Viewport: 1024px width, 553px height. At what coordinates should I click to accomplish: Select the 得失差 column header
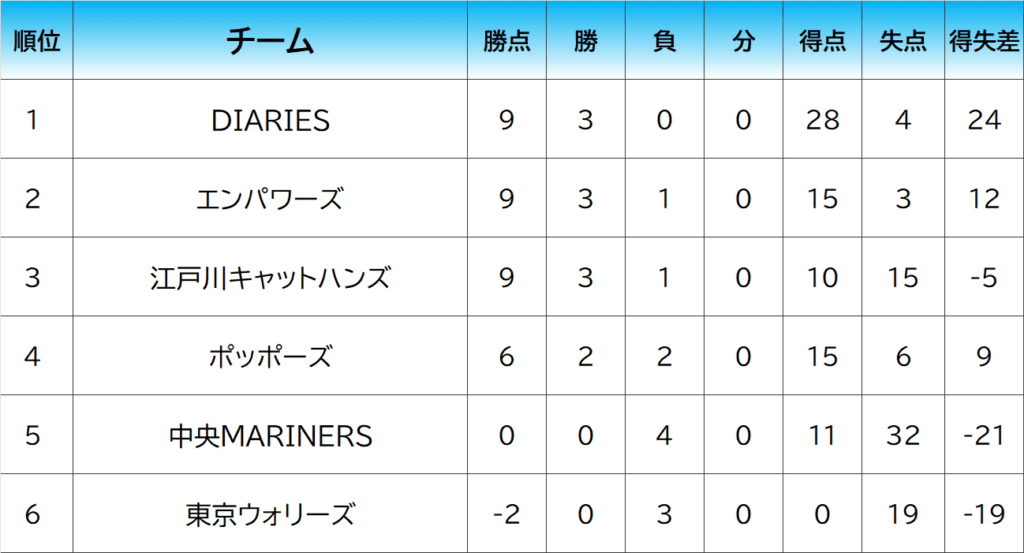tap(984, 40)
